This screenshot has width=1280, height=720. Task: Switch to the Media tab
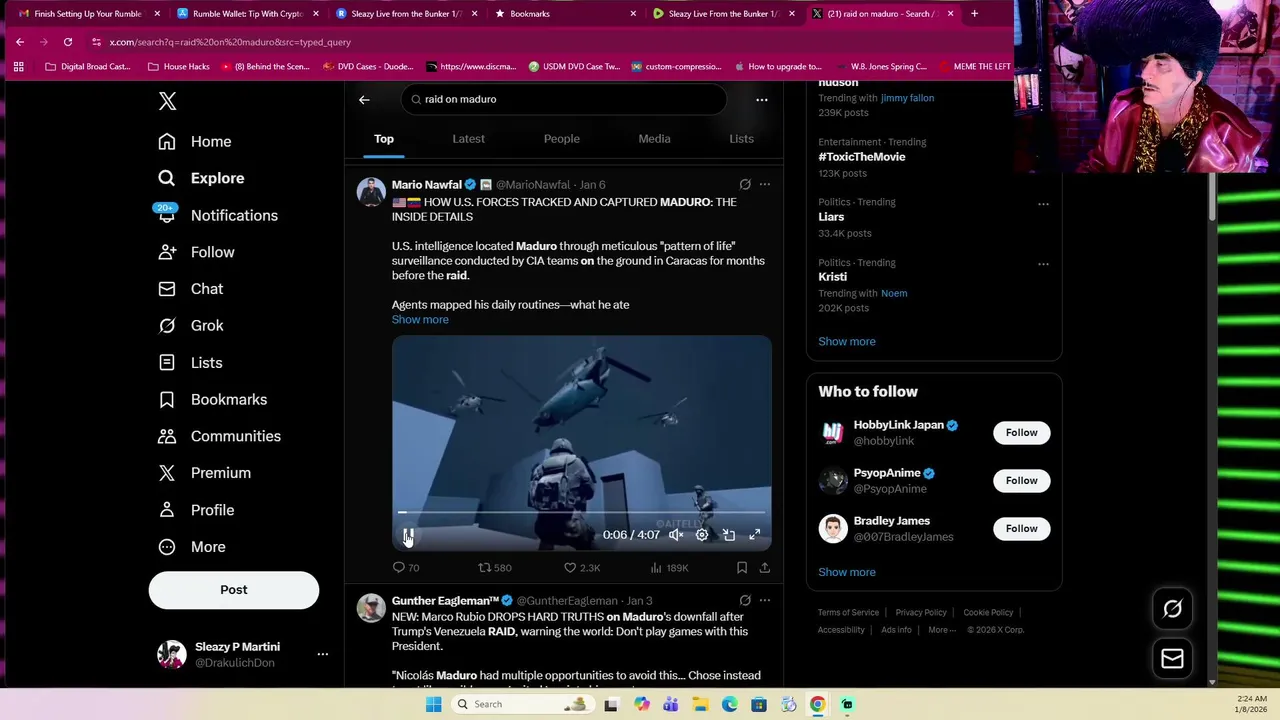point(654,139)
